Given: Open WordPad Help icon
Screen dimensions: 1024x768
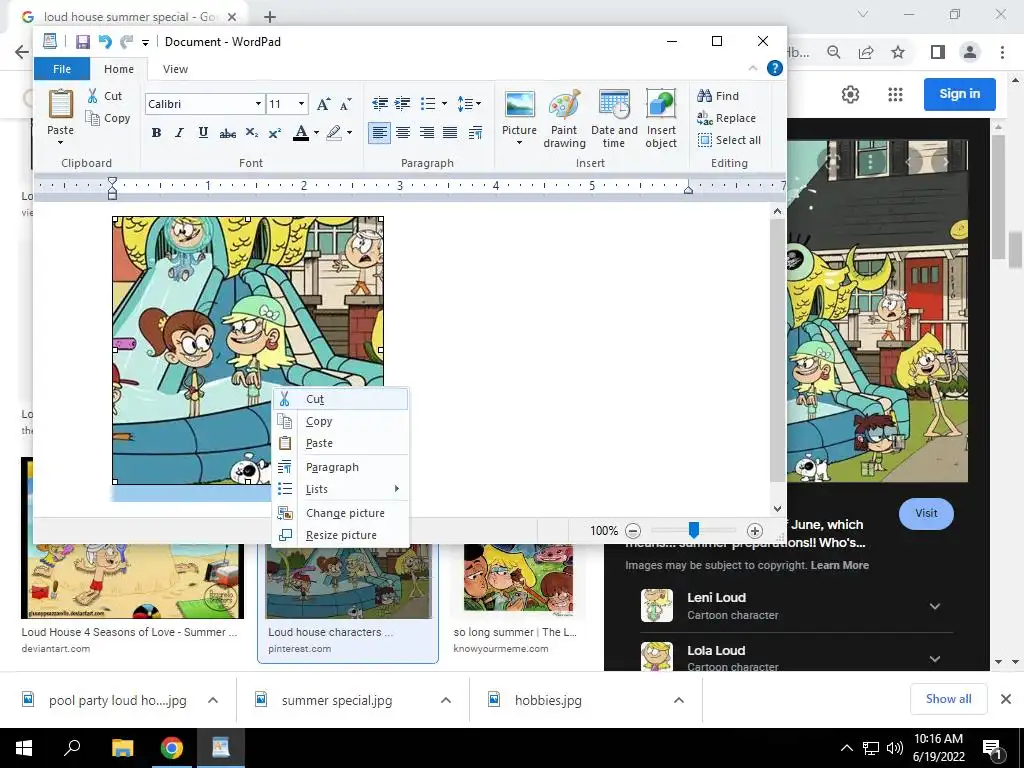Looking at the screenshot, I should click(x=775, y=68).
